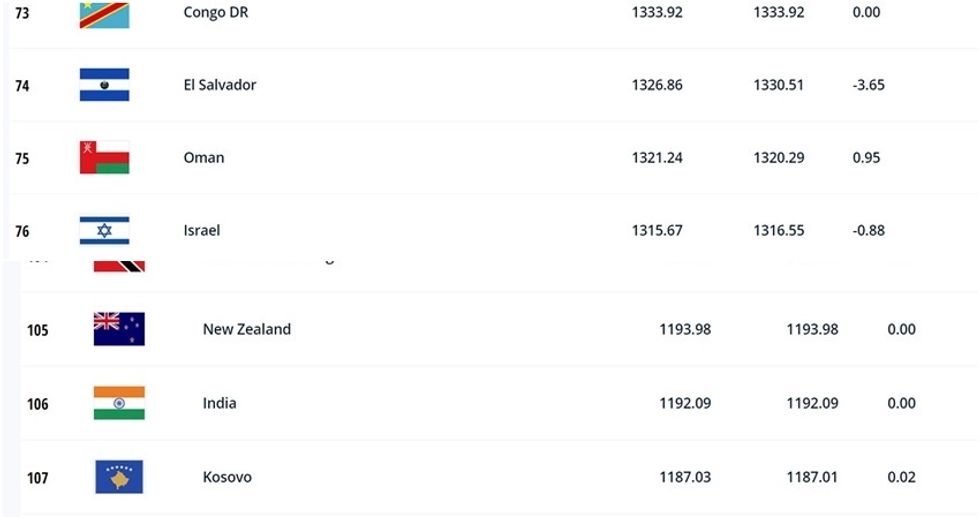Select the Kosovo flag icon
This screenshot has height=519, width=980.
[119, 477]
